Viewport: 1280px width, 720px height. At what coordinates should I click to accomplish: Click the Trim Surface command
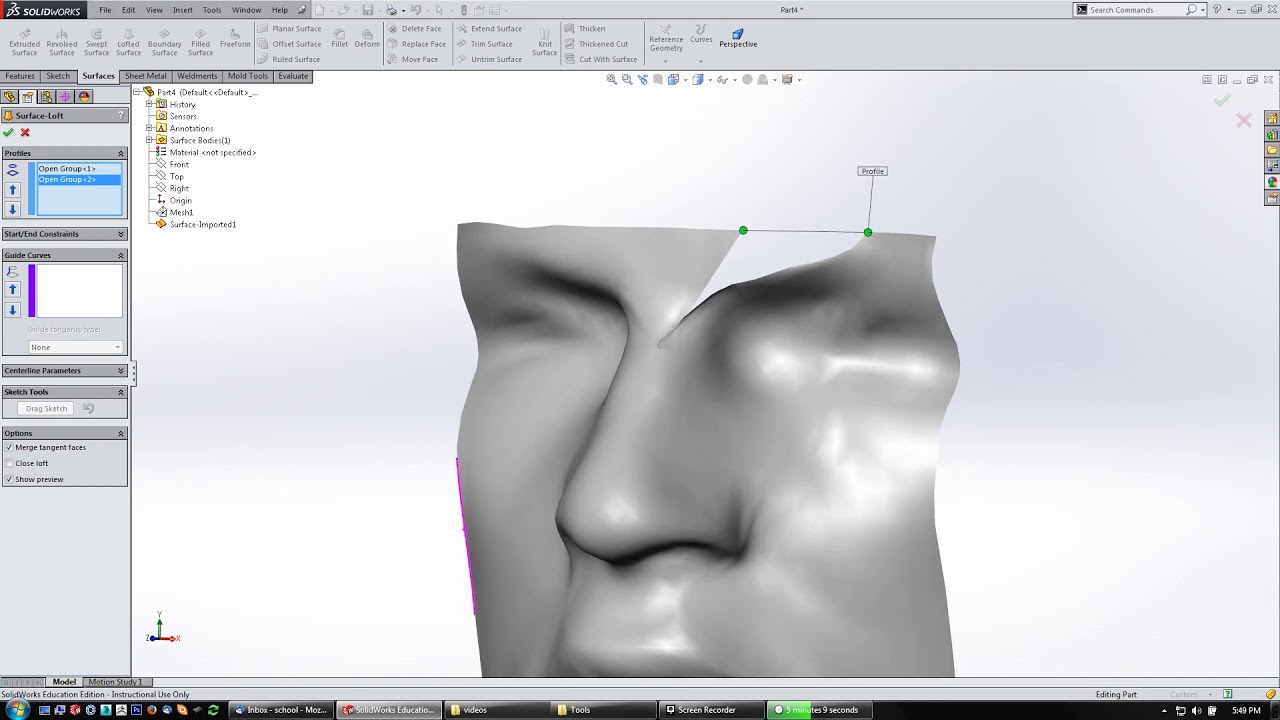point(485,44)
